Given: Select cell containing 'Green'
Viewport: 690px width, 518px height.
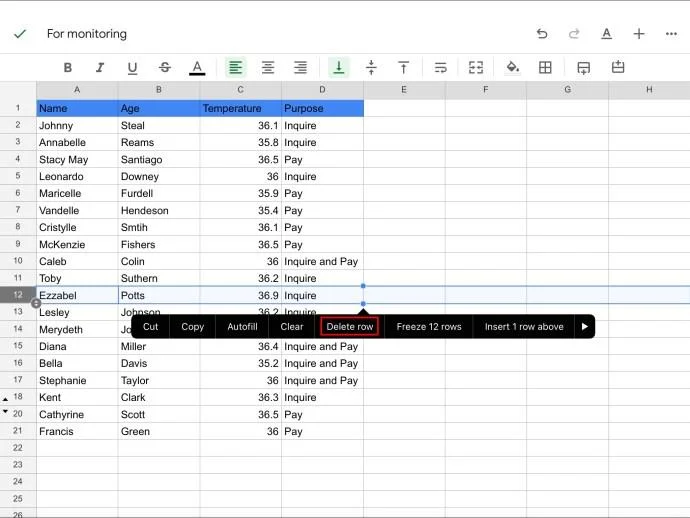Looking at the screenshot, I should pyautogui.click(x=159, y=431).
